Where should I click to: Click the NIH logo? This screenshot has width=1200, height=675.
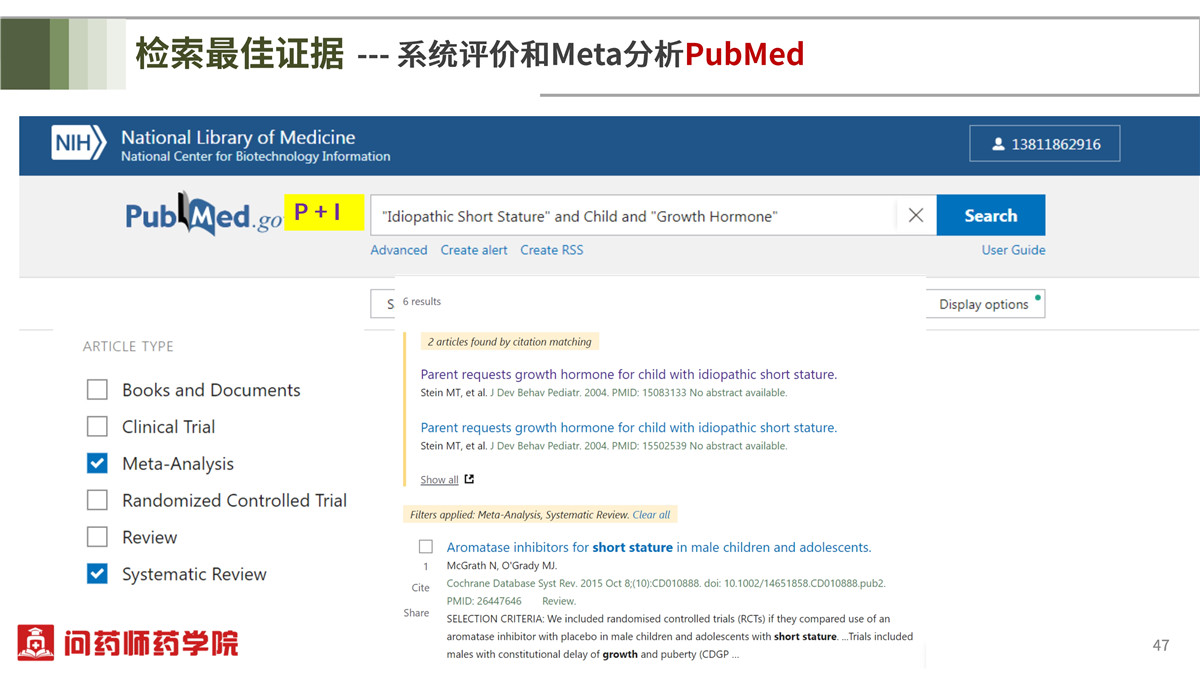point(79,144)
